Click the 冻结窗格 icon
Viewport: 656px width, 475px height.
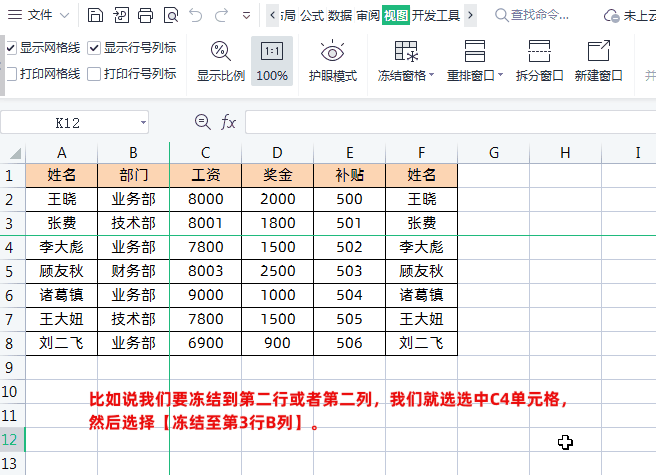pos(406,52)
